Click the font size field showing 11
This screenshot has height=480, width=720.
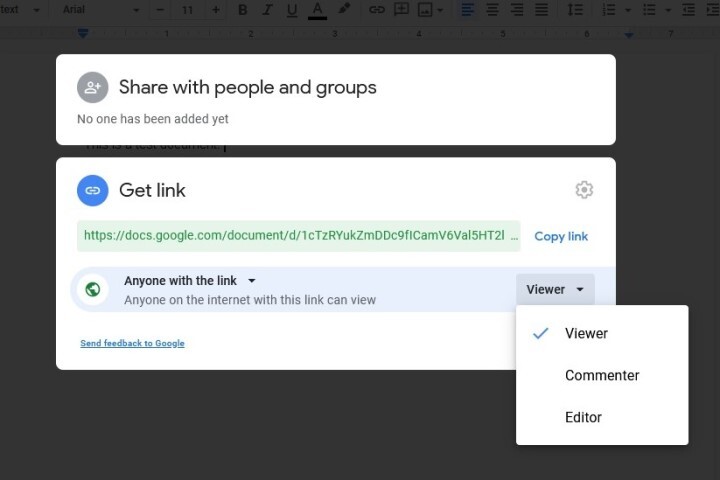click(x=187, y=10)
